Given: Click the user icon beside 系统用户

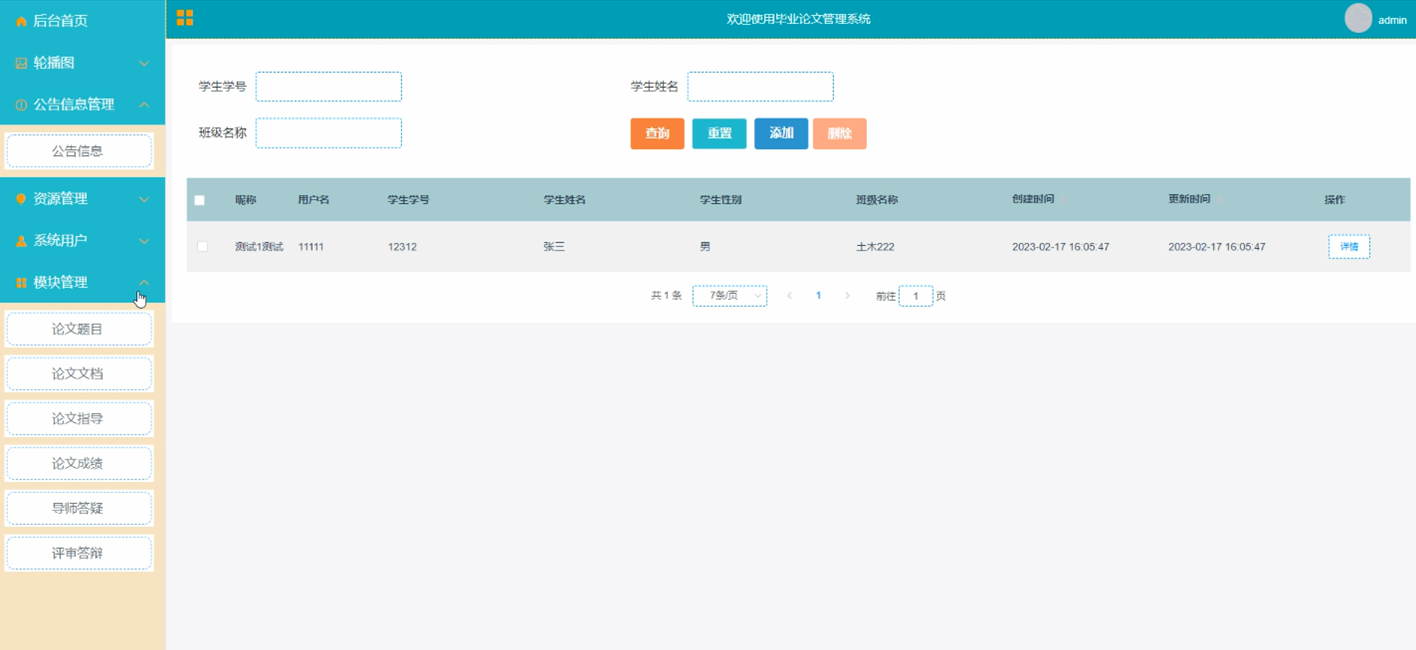Looking at the screenshot, I should 21,241.
